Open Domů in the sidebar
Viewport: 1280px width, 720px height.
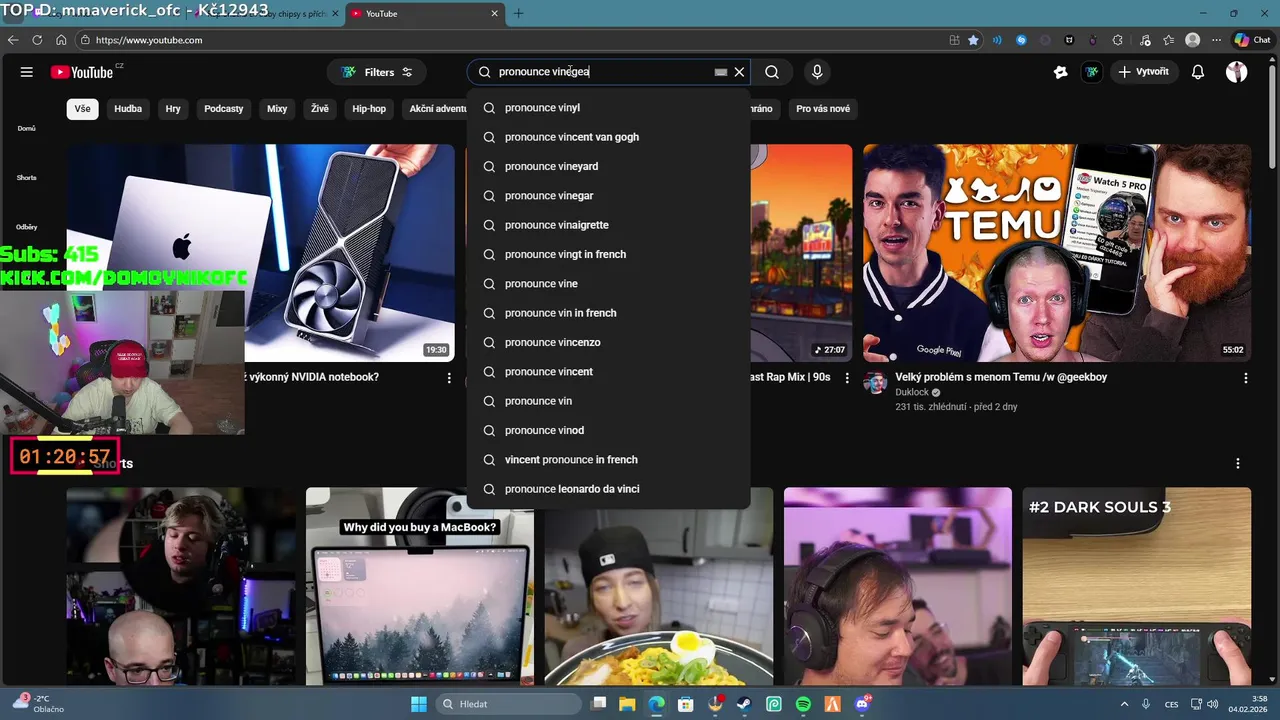[26, 128]
